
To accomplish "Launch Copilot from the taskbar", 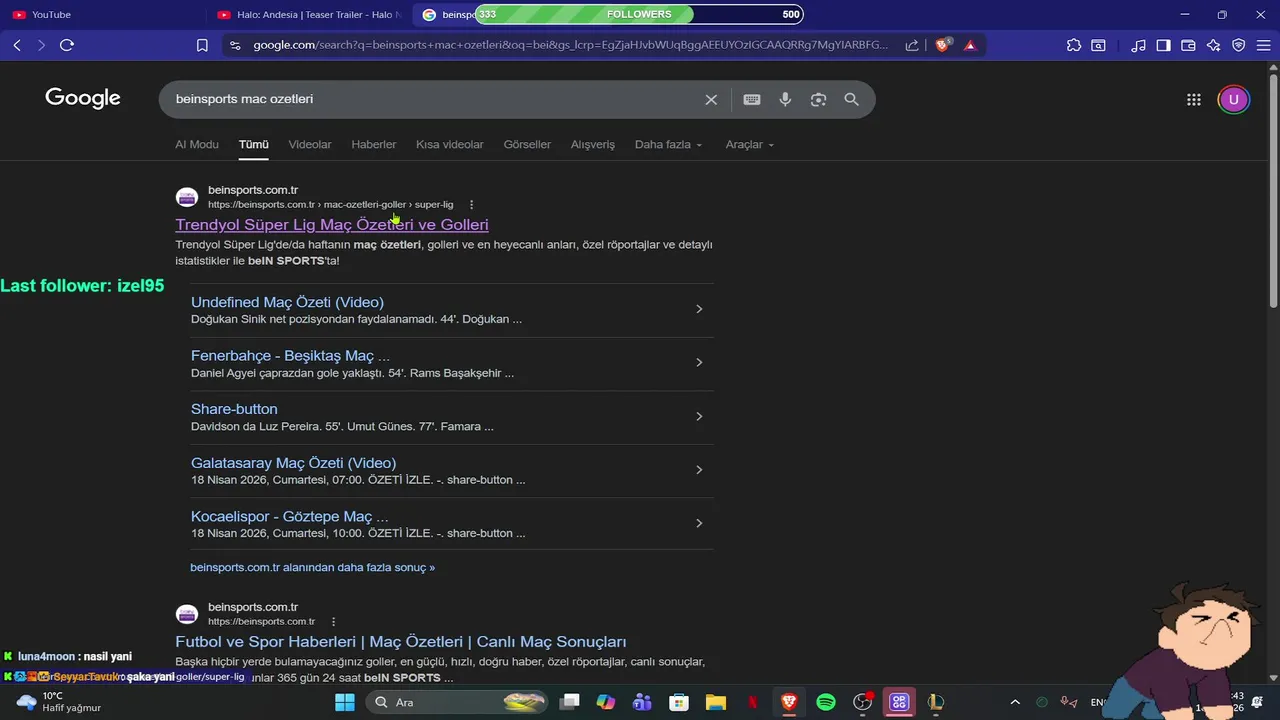I will coord(606,702).
